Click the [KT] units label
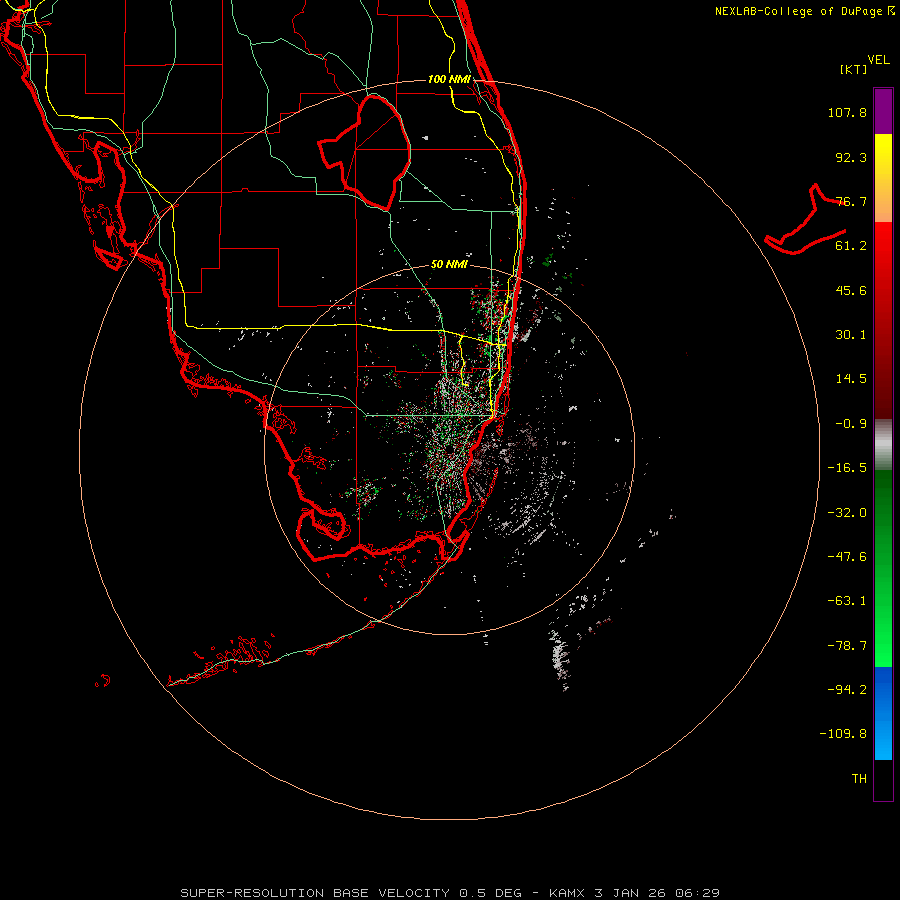Image resolution: width=900 pixels, height=900 pixels. [x=853, y=69]
